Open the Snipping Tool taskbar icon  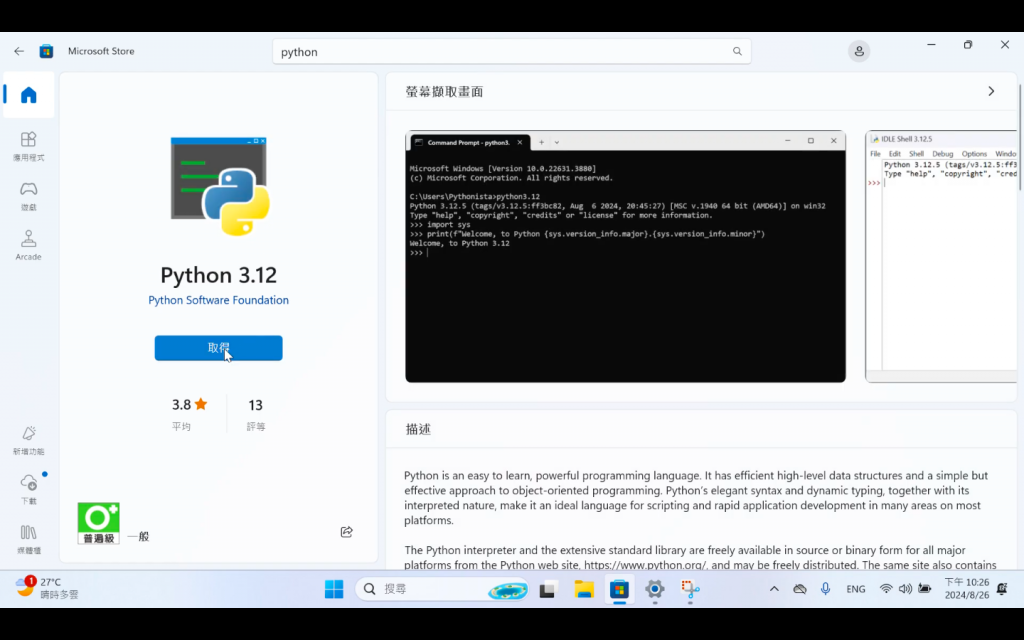coord(690,589)
